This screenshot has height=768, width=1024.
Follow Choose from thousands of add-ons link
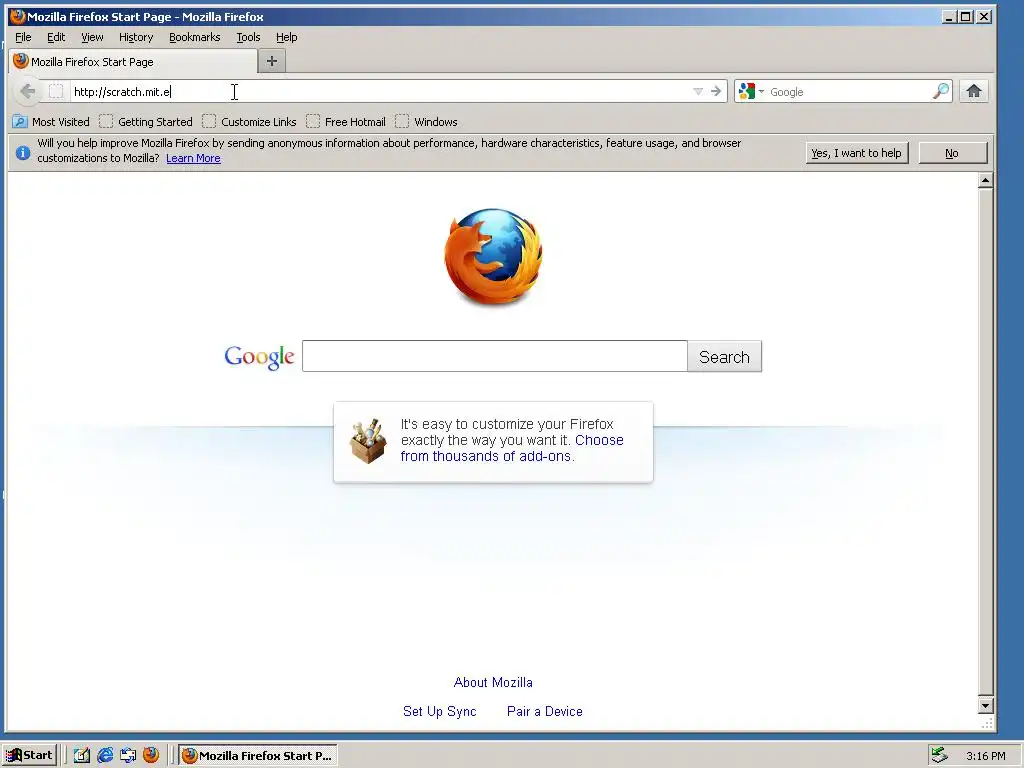click(512, 448)
